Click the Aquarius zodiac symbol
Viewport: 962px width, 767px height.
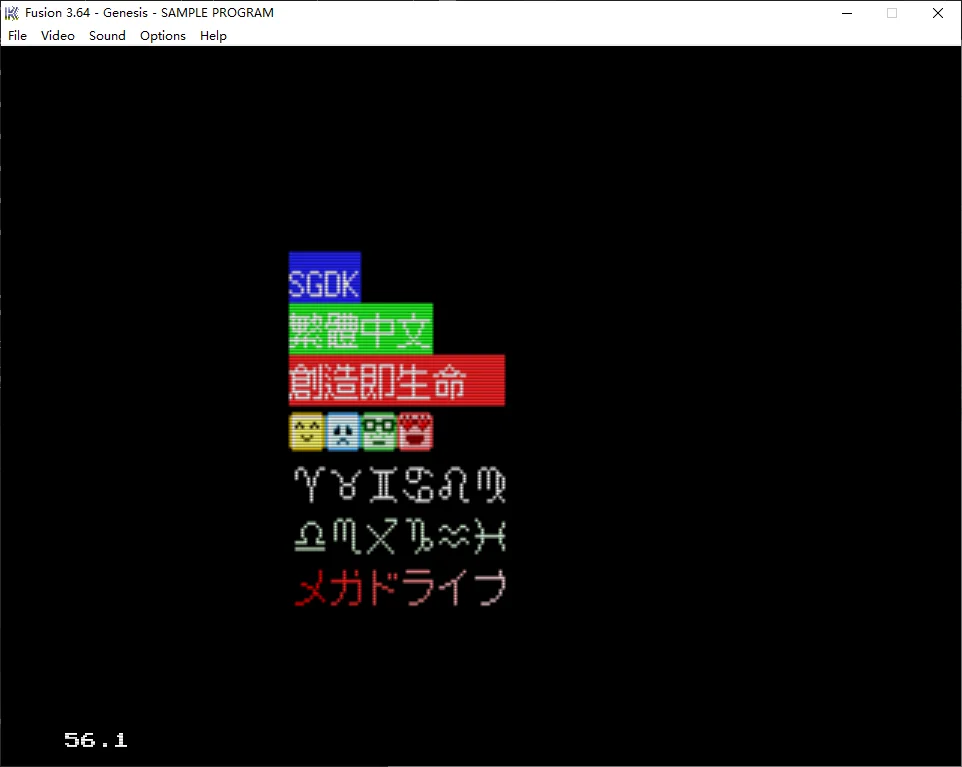pyautogui.click(x=455, y=536)
